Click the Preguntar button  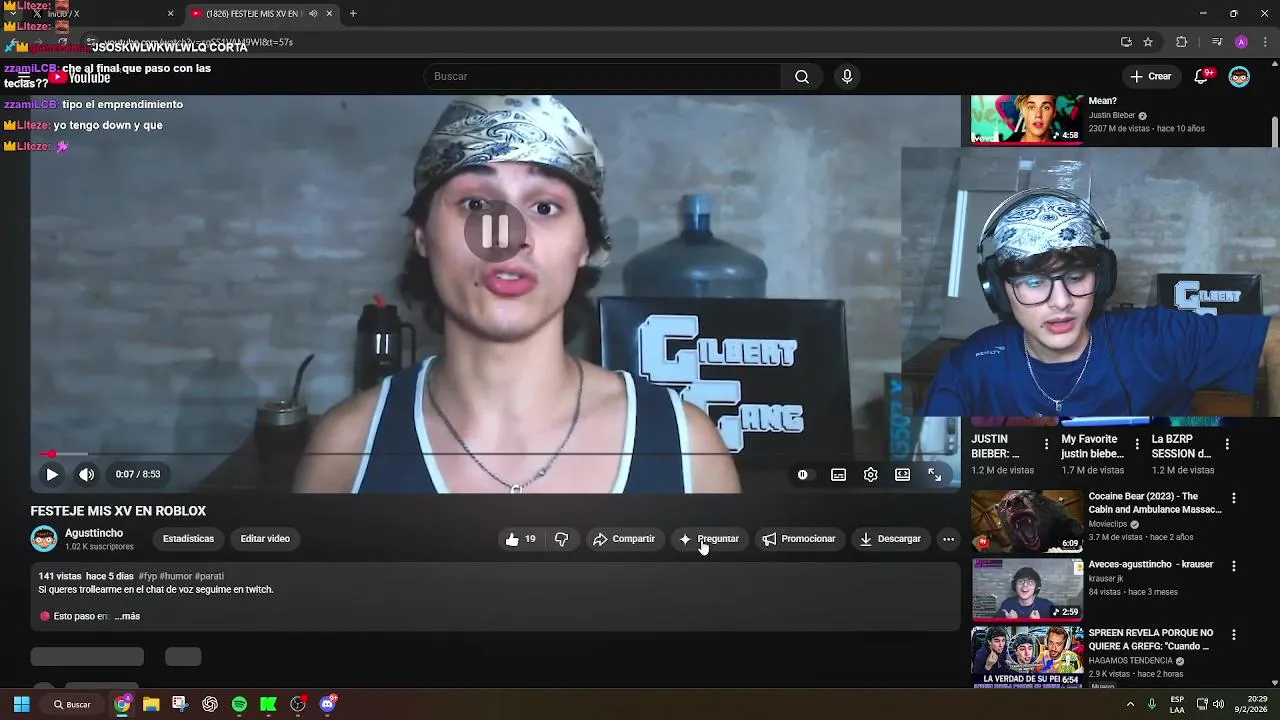709,539
